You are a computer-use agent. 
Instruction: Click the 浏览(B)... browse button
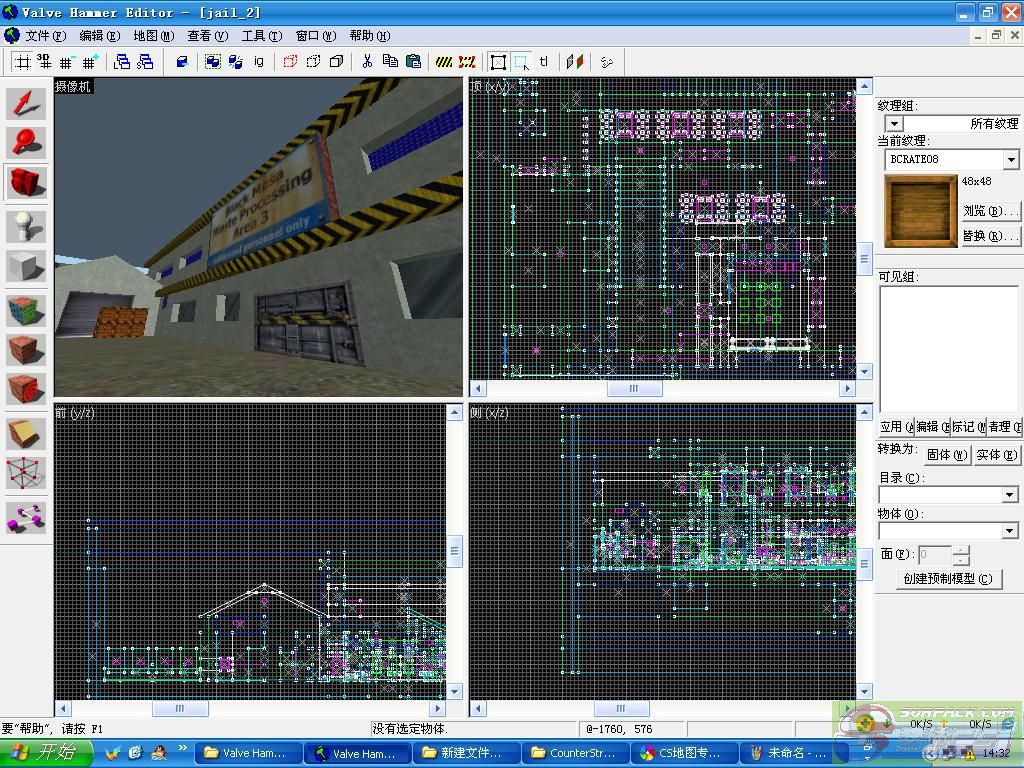[x=990, y=211]
